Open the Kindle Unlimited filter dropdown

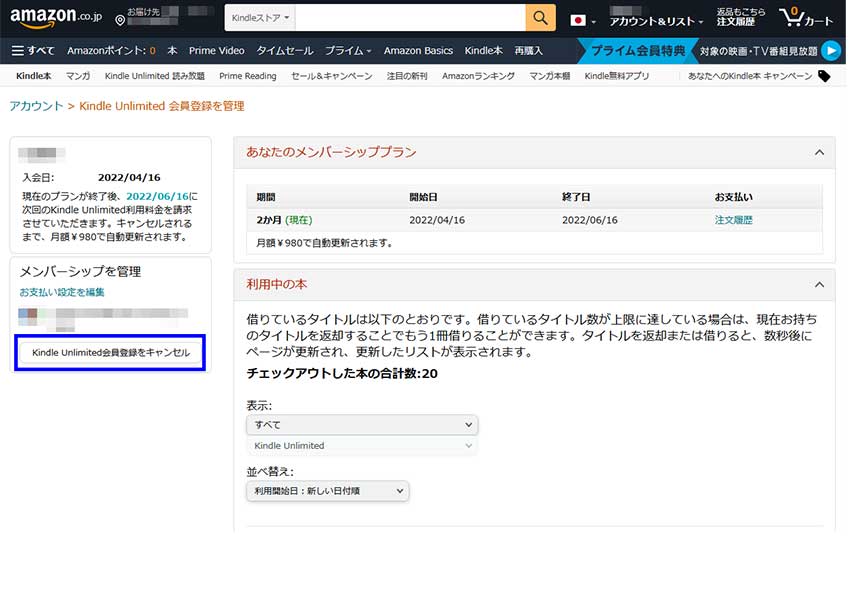(x=362, y=445)
